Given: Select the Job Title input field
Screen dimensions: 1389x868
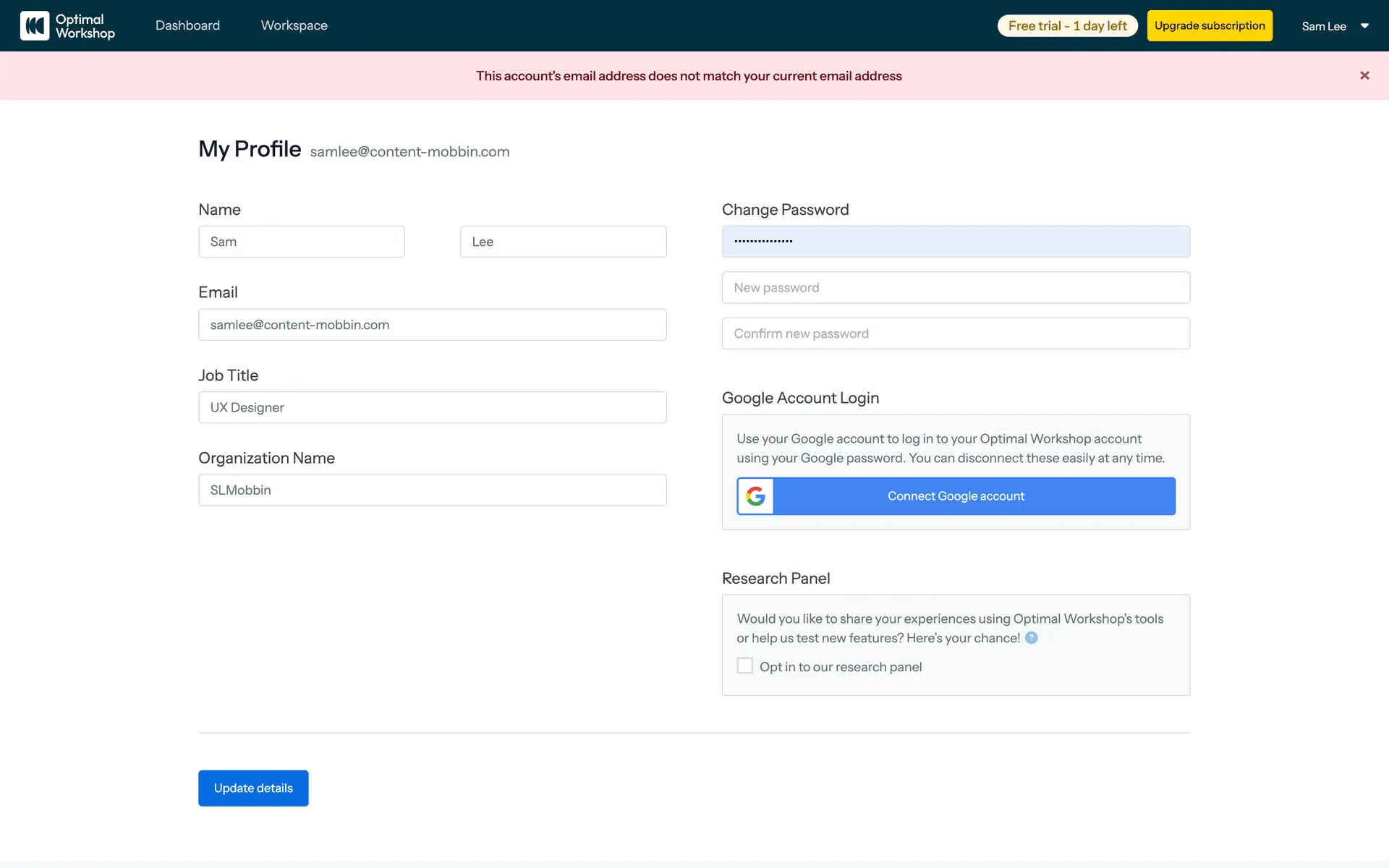Looking at the screenshot, I should (x=432, y=407).
